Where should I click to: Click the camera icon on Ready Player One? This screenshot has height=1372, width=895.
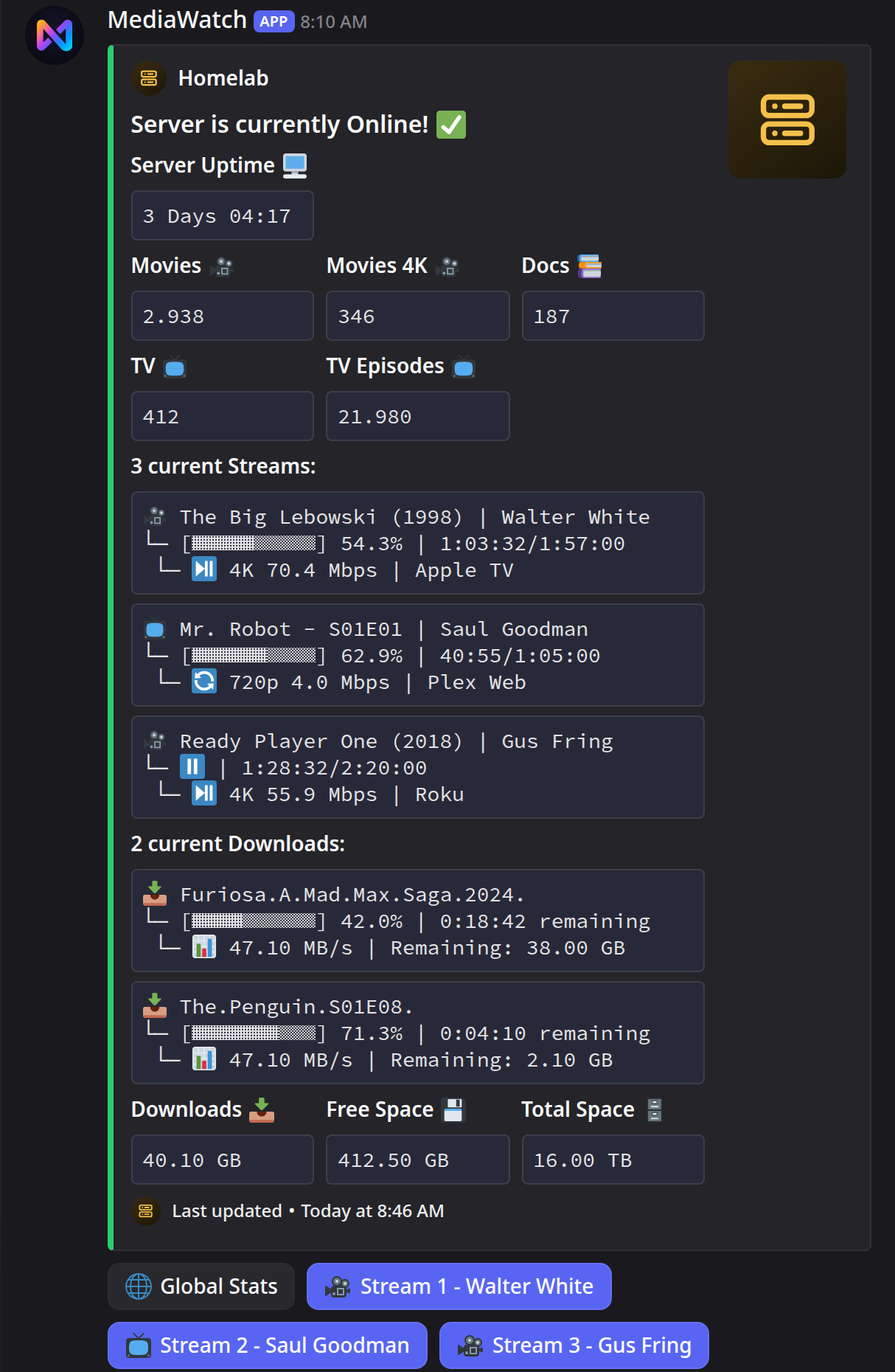tap(156, 740)
